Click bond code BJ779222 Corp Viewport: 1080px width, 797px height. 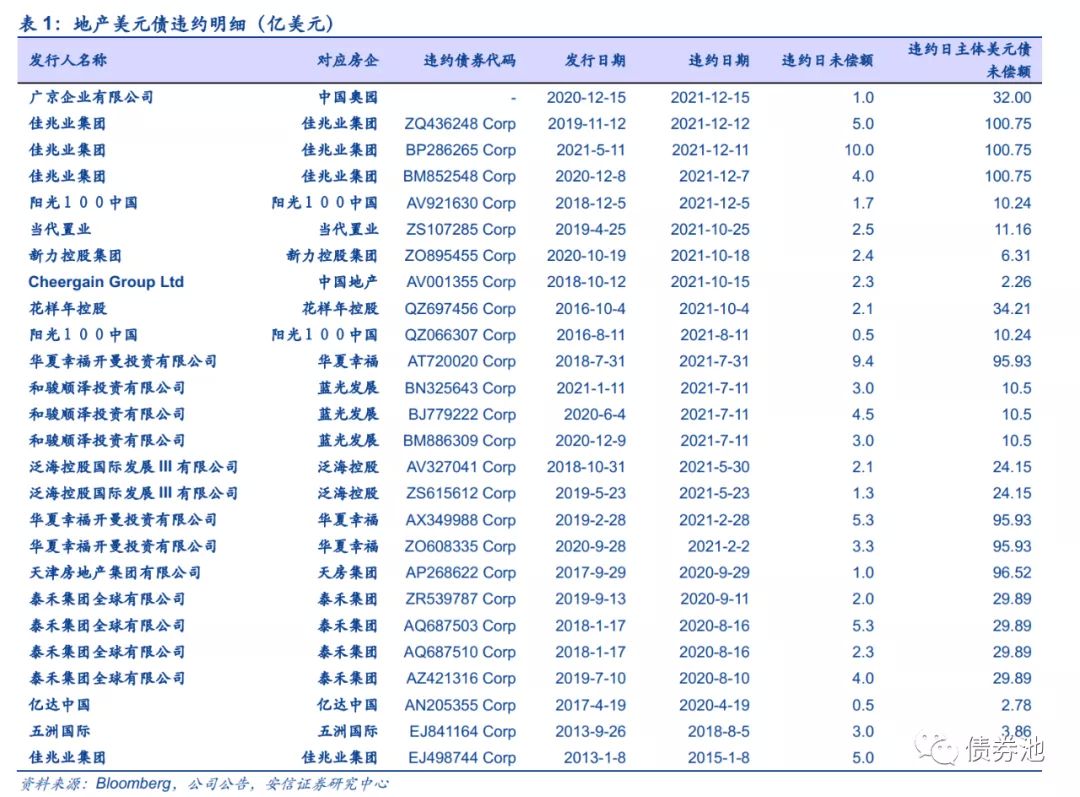point(462,414)
